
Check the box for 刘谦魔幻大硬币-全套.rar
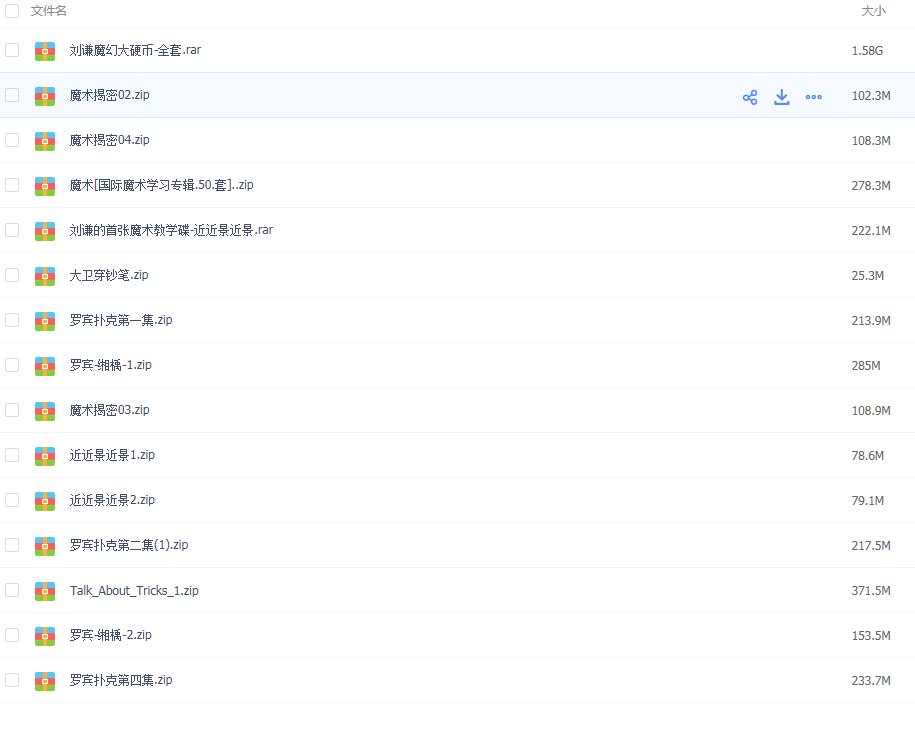(x=12, y=50)
